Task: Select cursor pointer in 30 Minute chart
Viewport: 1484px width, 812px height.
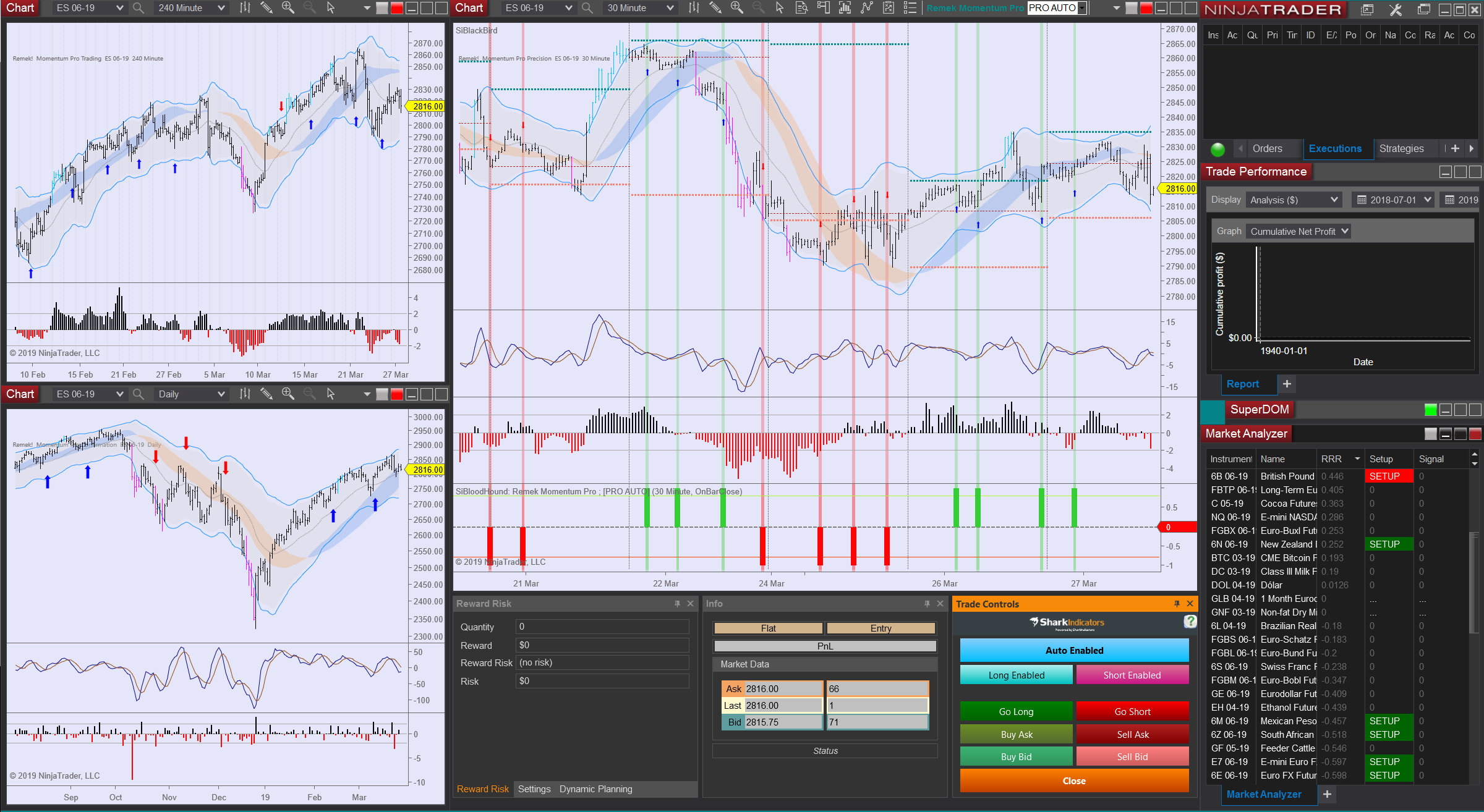Action: (x=780, y=8)
